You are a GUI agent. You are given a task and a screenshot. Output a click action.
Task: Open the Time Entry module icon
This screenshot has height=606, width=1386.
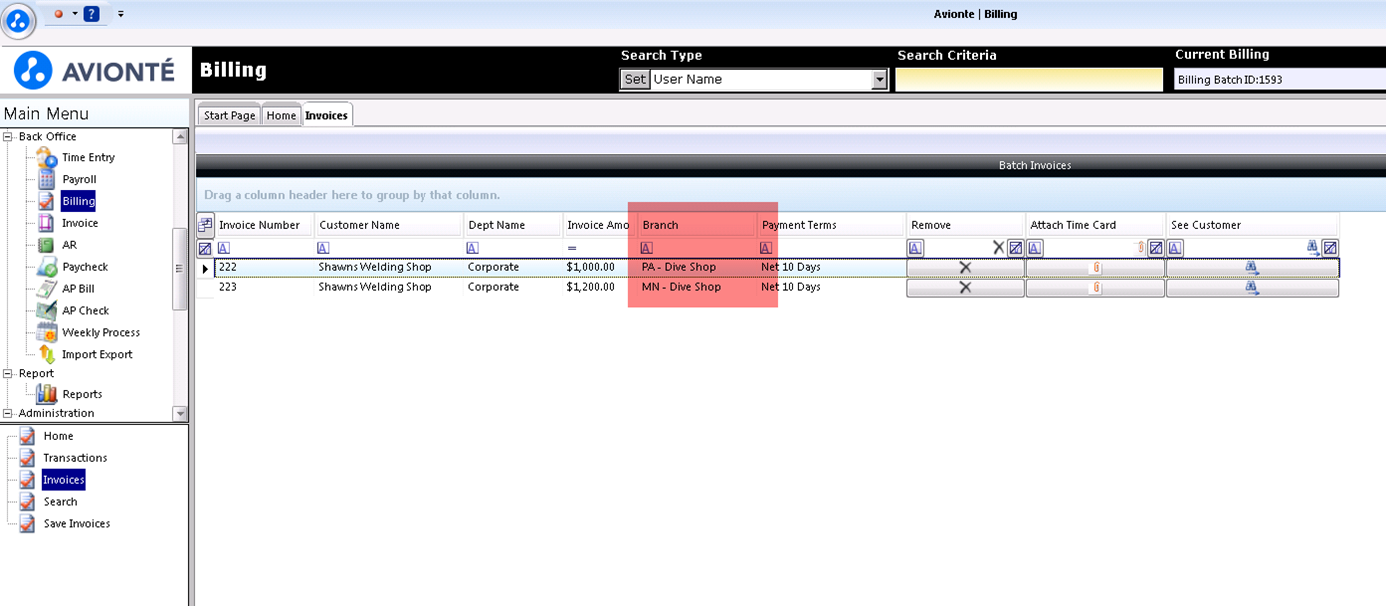click(47, 157)
